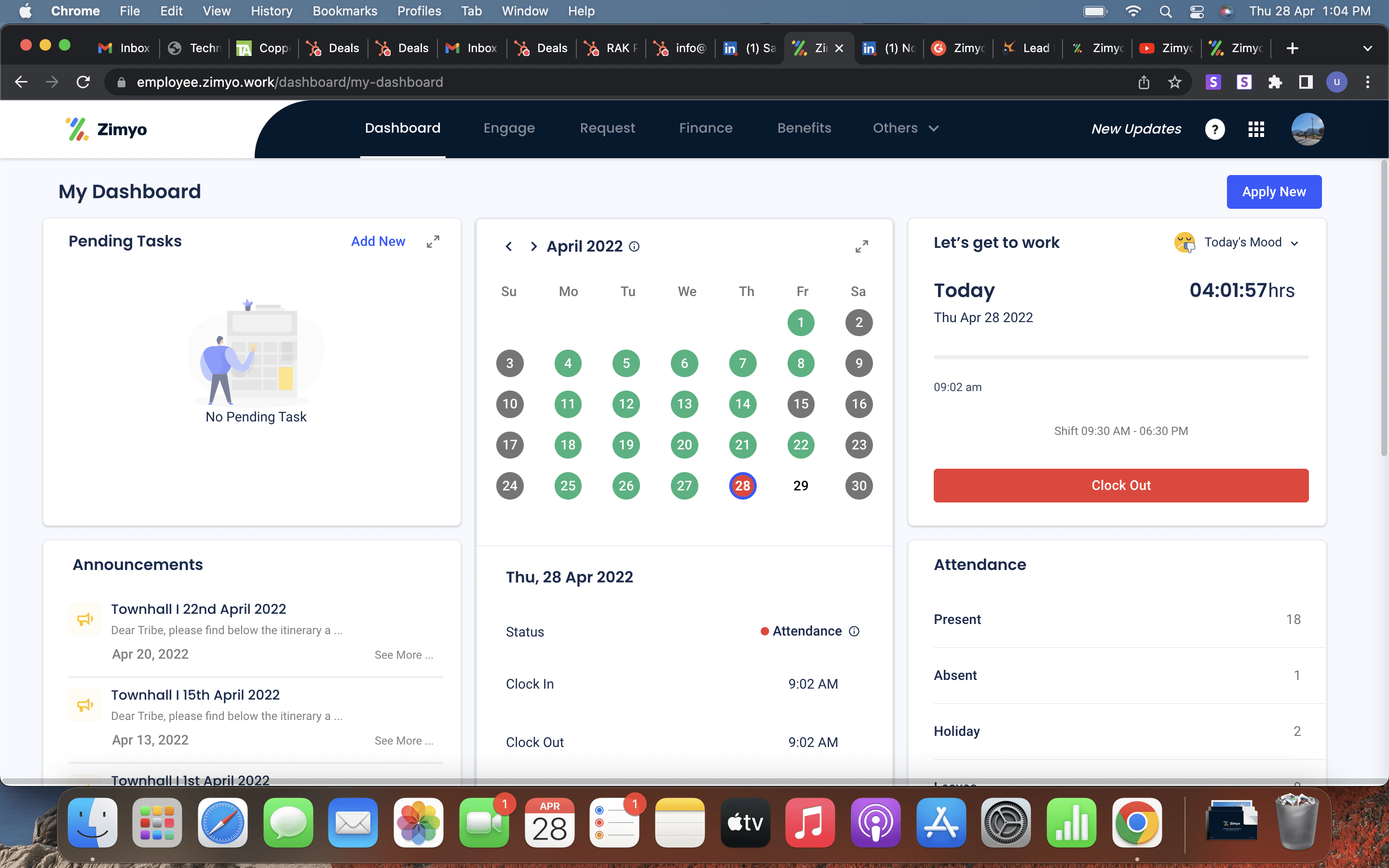1389x868 pixels.
Task: Open the Trash in the dock
Action: 1297,823
